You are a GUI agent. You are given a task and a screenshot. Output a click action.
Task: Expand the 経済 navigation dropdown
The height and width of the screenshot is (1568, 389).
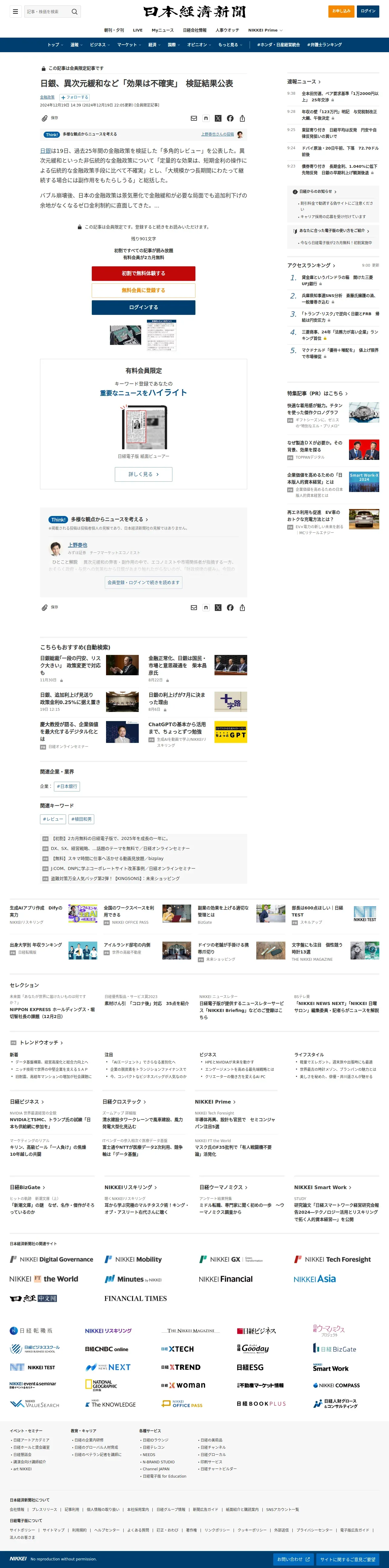click(x=155, y=44)
